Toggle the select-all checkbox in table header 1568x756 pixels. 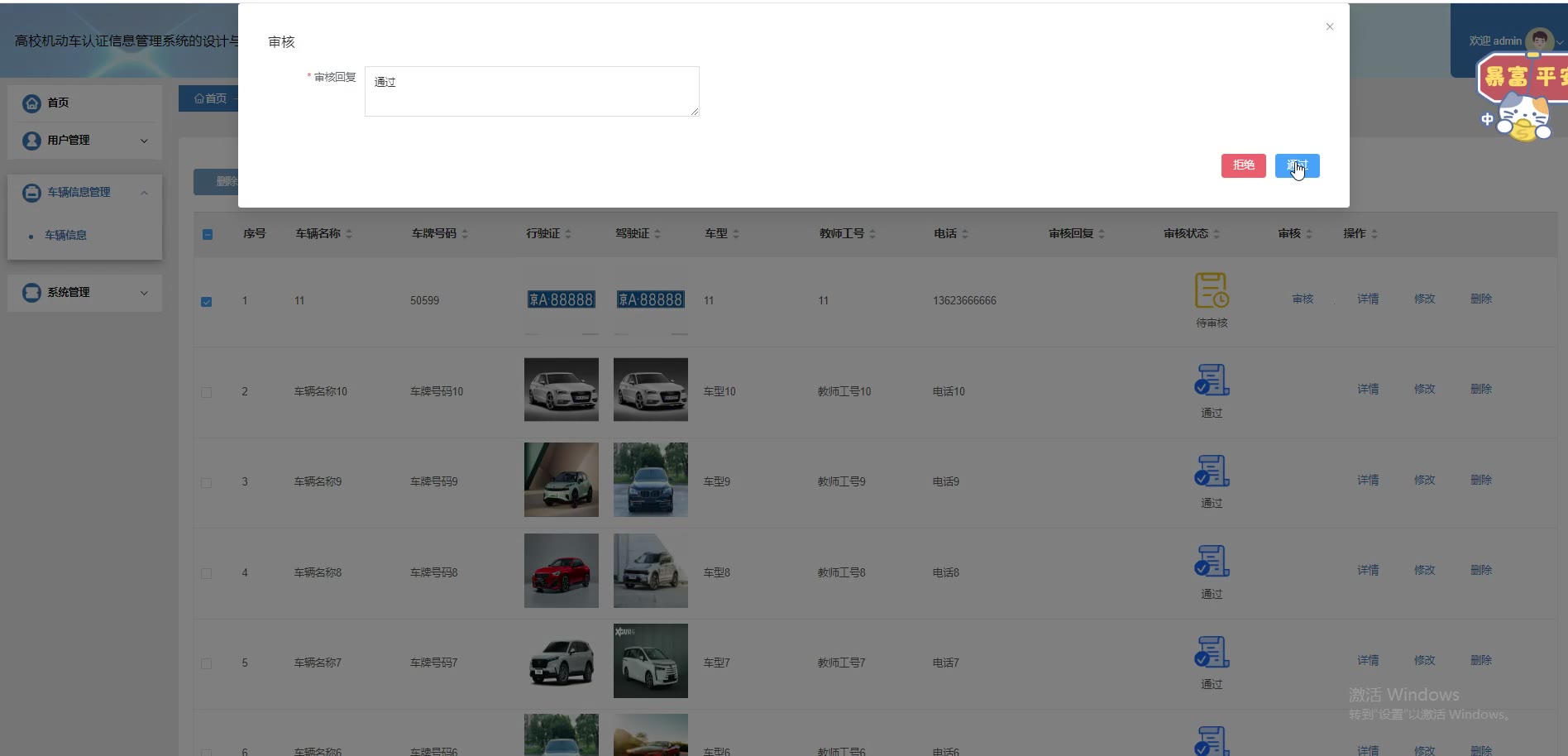tap(208, 234)
